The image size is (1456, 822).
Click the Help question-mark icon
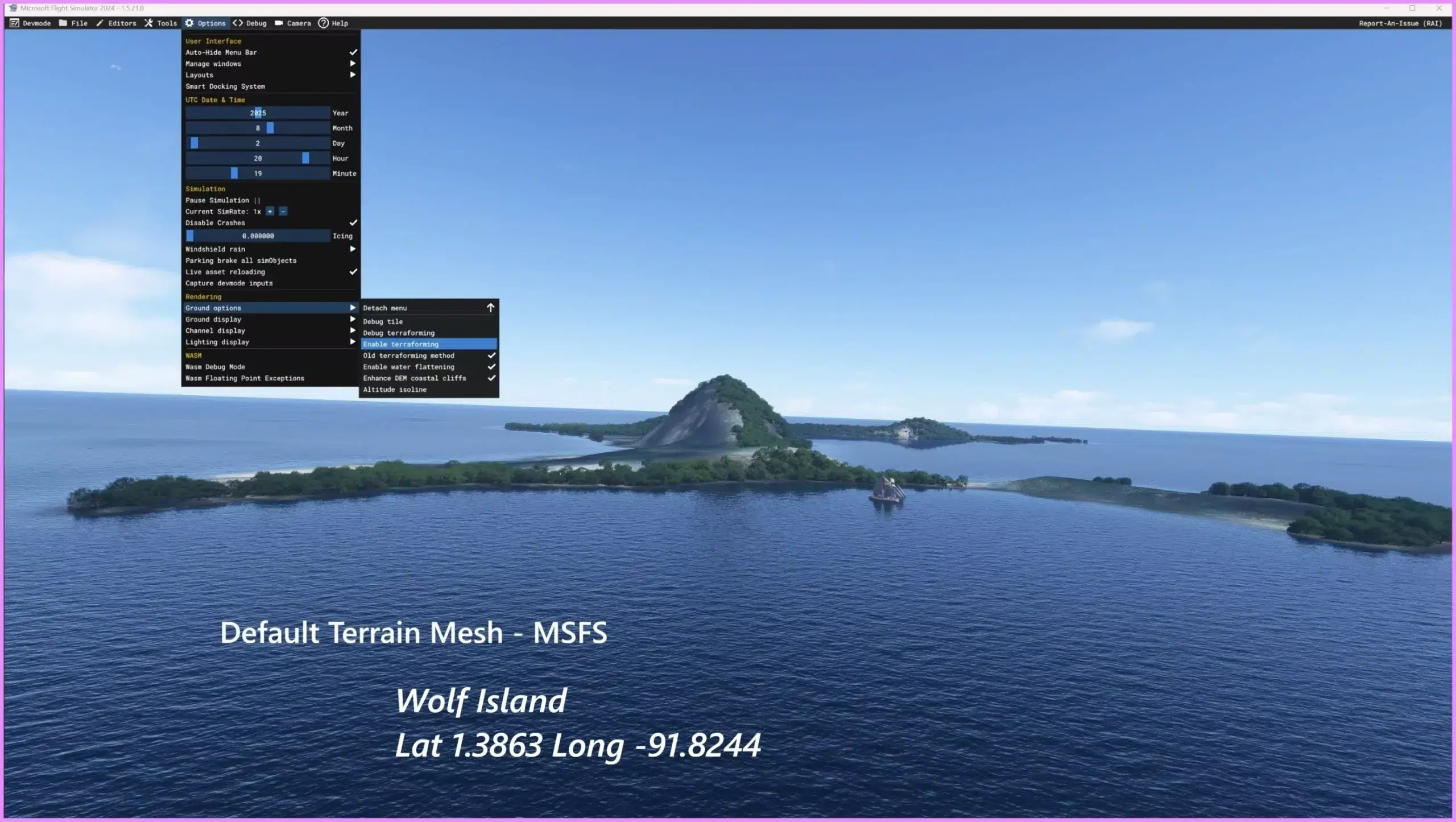point(323,23)
